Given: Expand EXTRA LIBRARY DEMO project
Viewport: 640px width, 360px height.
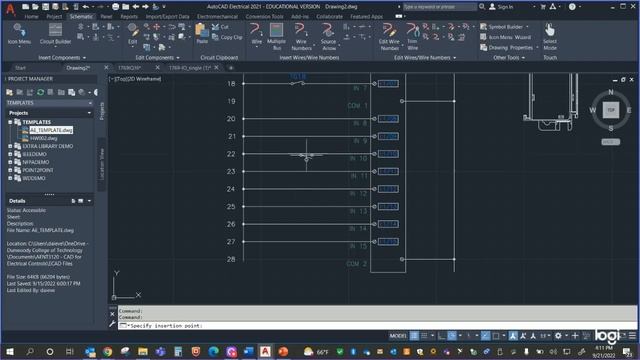Looking at the screenshot, I should point(10,146).
